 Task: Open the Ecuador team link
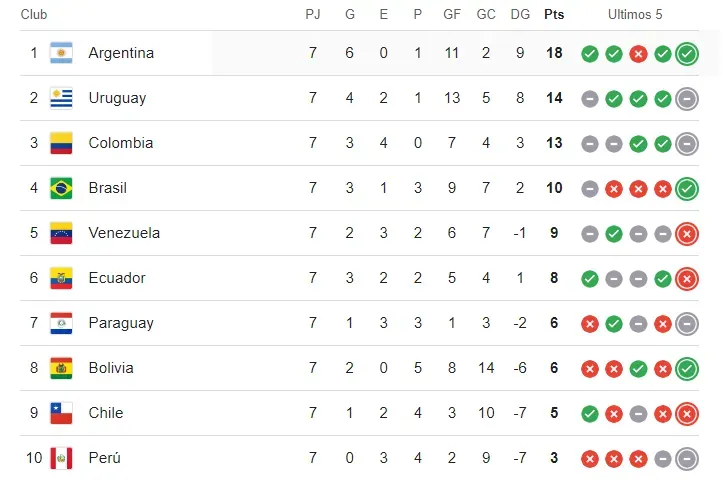point(117,278)
